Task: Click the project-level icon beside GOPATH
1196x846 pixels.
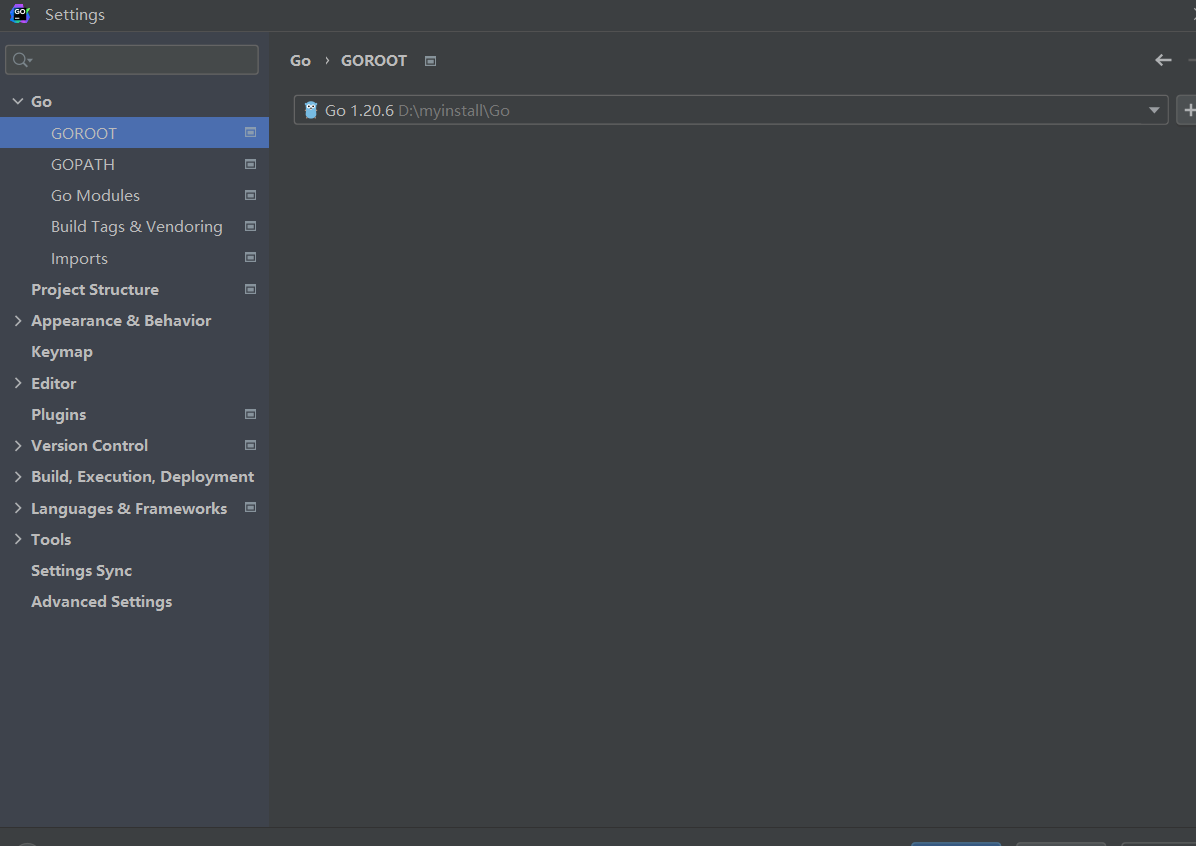Action: coord(250,164)
